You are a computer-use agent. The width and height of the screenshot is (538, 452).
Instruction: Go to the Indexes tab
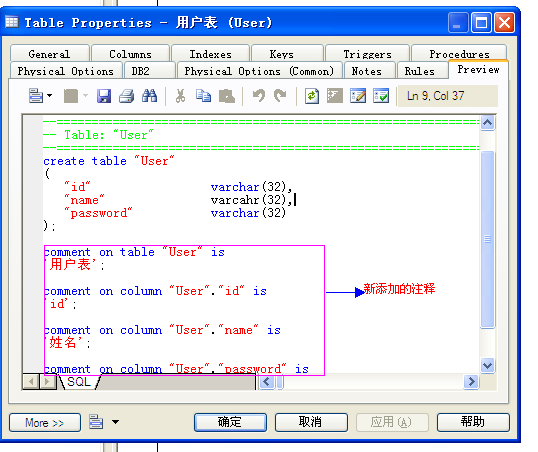(210, 54)
